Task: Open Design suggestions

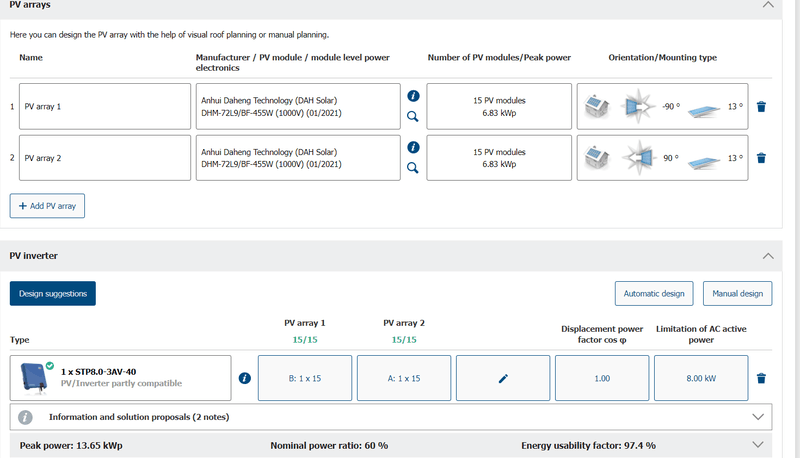Action: 53,293
